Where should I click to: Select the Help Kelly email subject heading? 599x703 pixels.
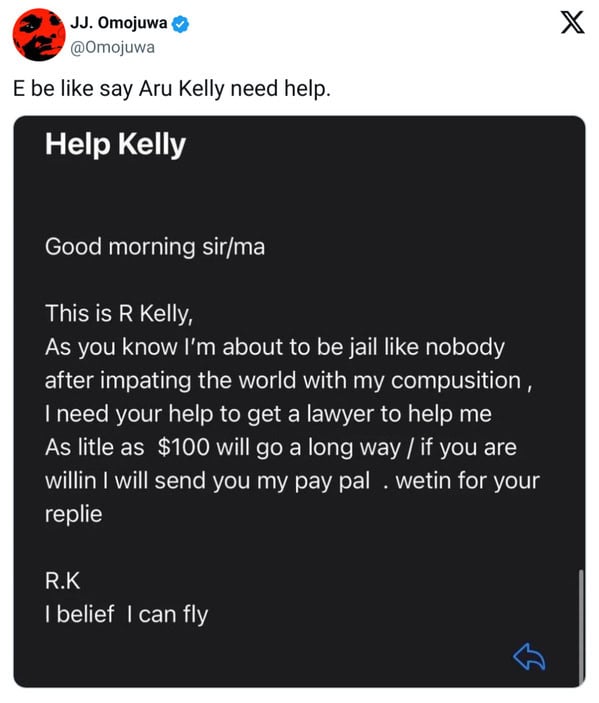click(x=115, y=144)
